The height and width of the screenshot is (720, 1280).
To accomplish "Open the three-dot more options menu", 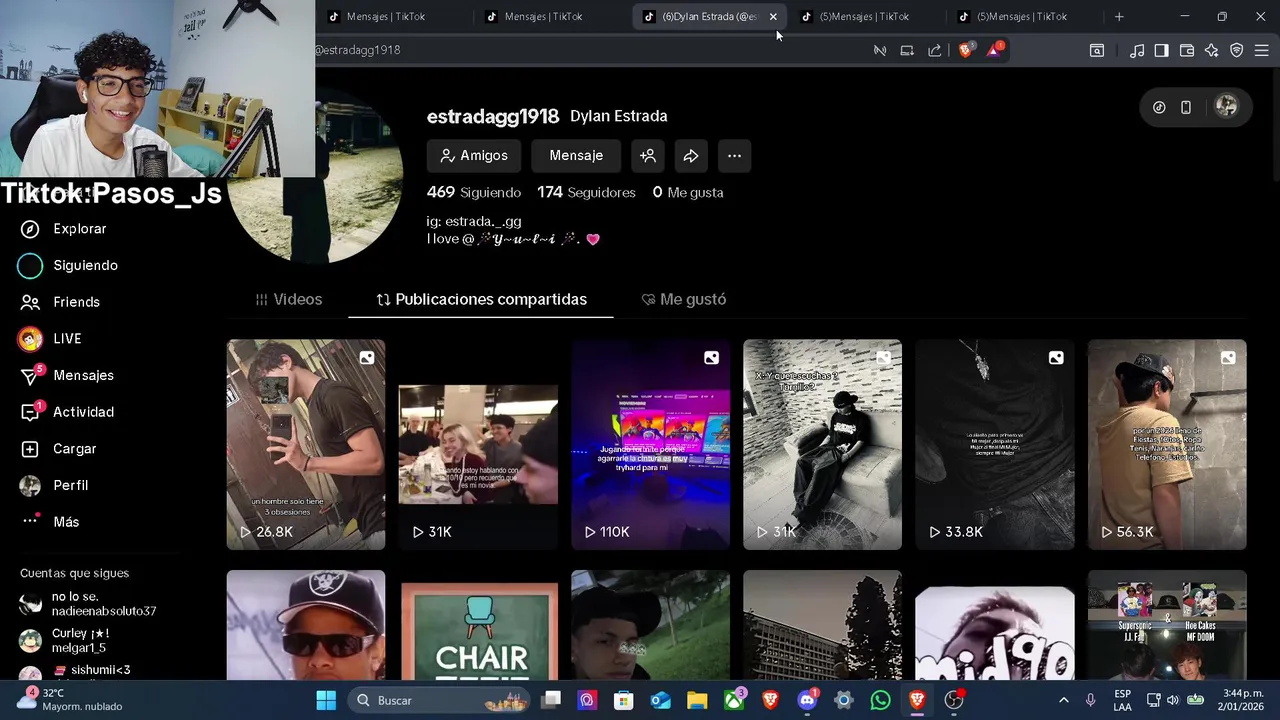I will [734, 156].
